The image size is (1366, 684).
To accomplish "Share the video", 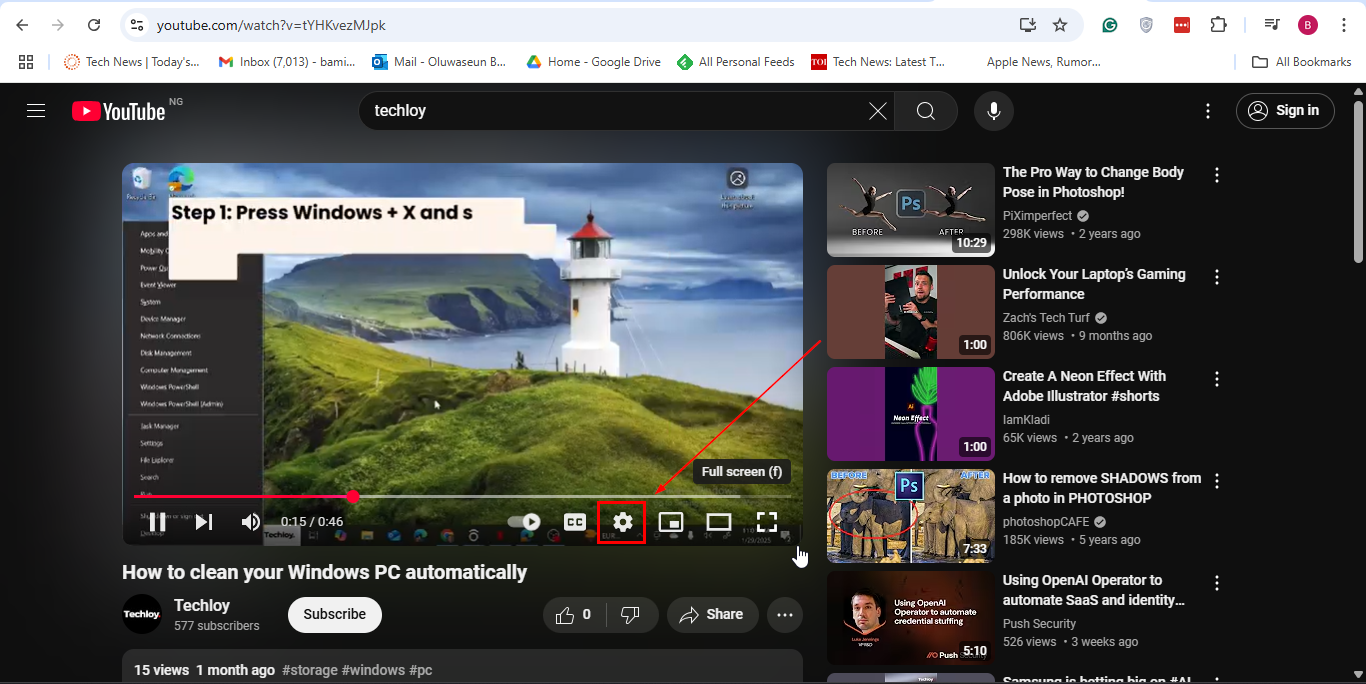I will click(x=712, y=615).
